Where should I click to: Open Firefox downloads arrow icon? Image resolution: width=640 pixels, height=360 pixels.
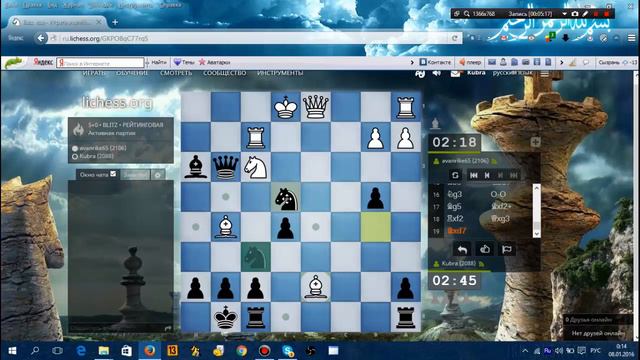pos(566,38)
